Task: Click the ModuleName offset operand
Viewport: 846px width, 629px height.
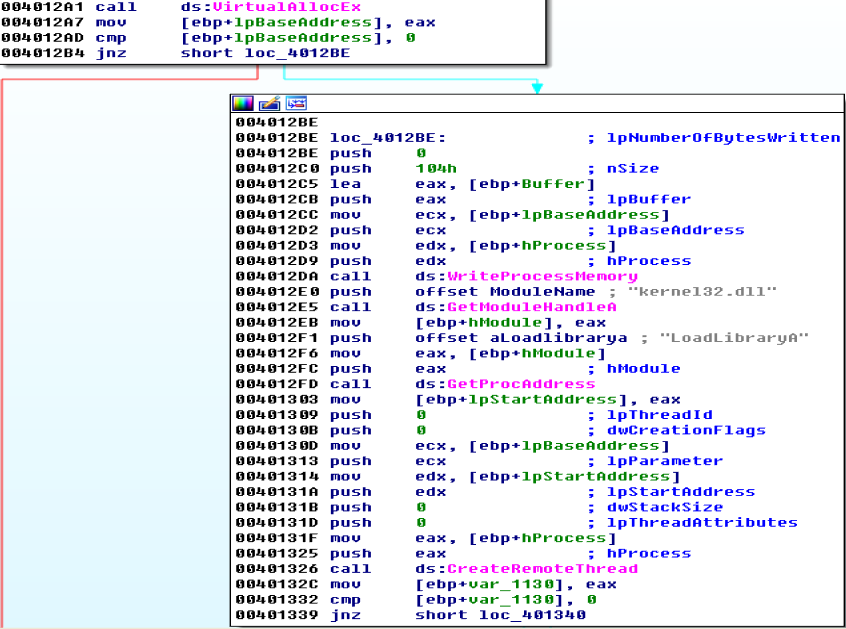Action: point(542,292)
